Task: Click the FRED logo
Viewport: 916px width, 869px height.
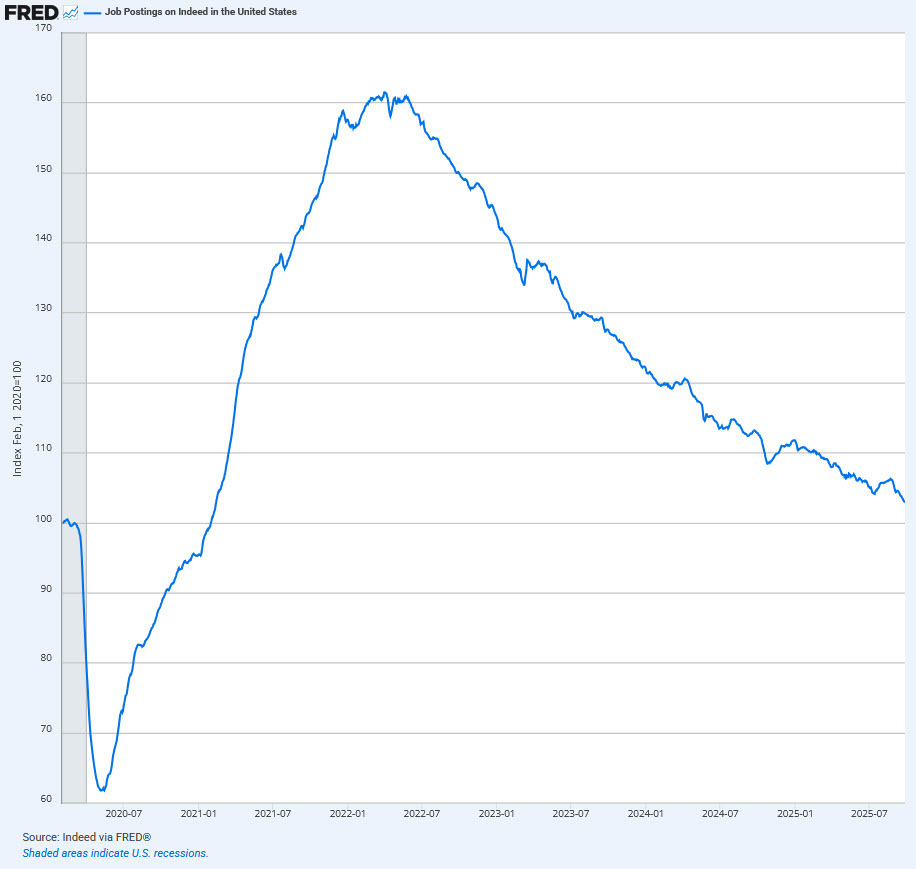Action: (x=31, y=13)
